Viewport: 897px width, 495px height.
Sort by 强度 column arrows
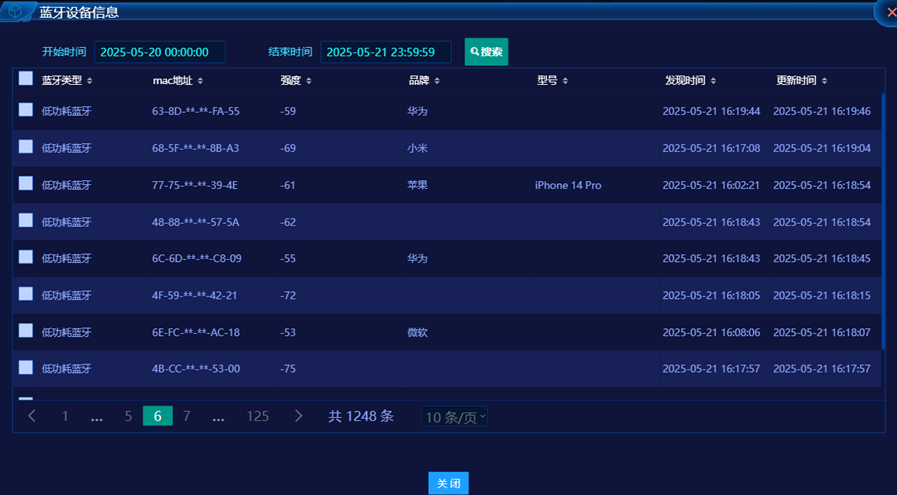tap(309, 81)
